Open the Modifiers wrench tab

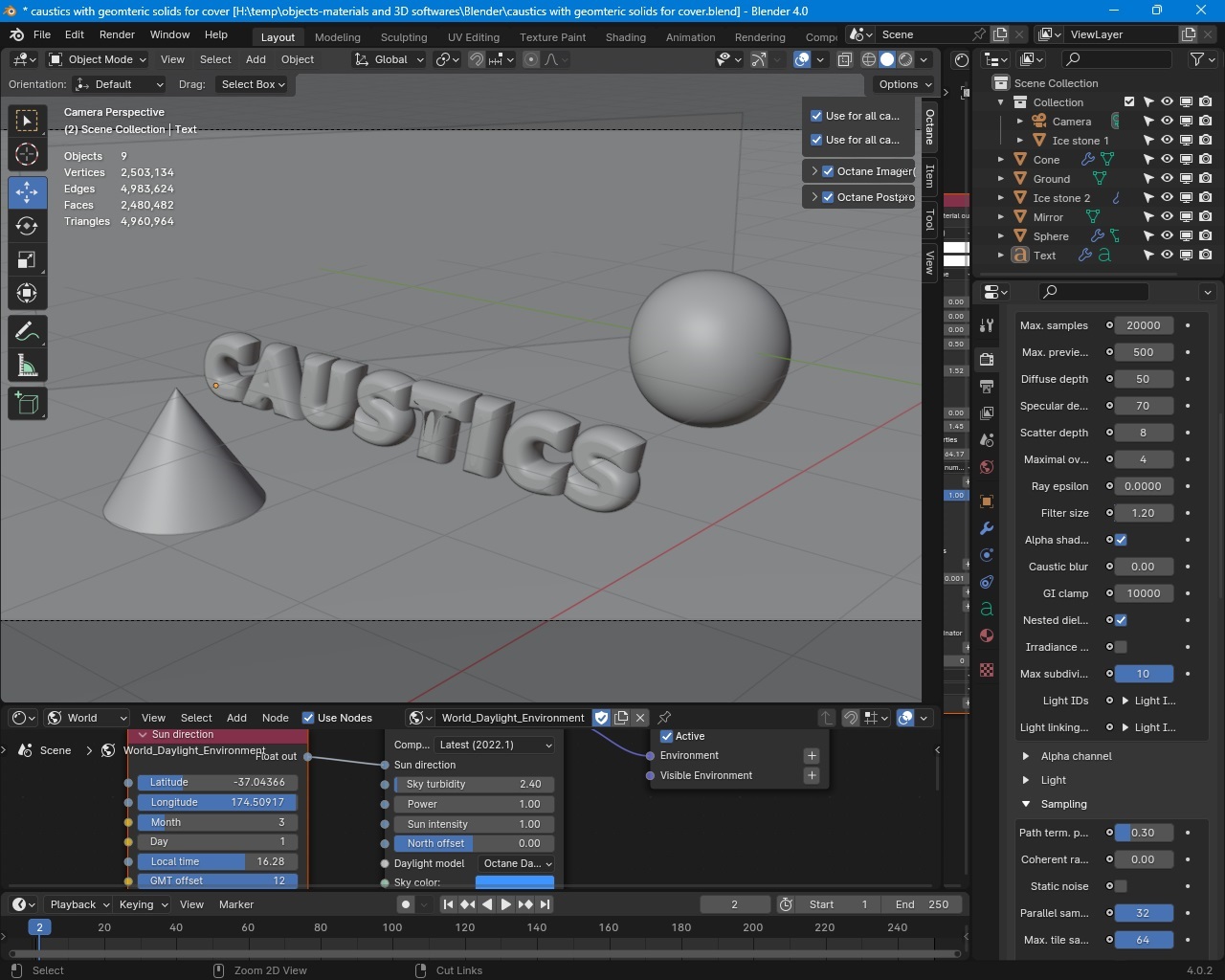(987, 528)
